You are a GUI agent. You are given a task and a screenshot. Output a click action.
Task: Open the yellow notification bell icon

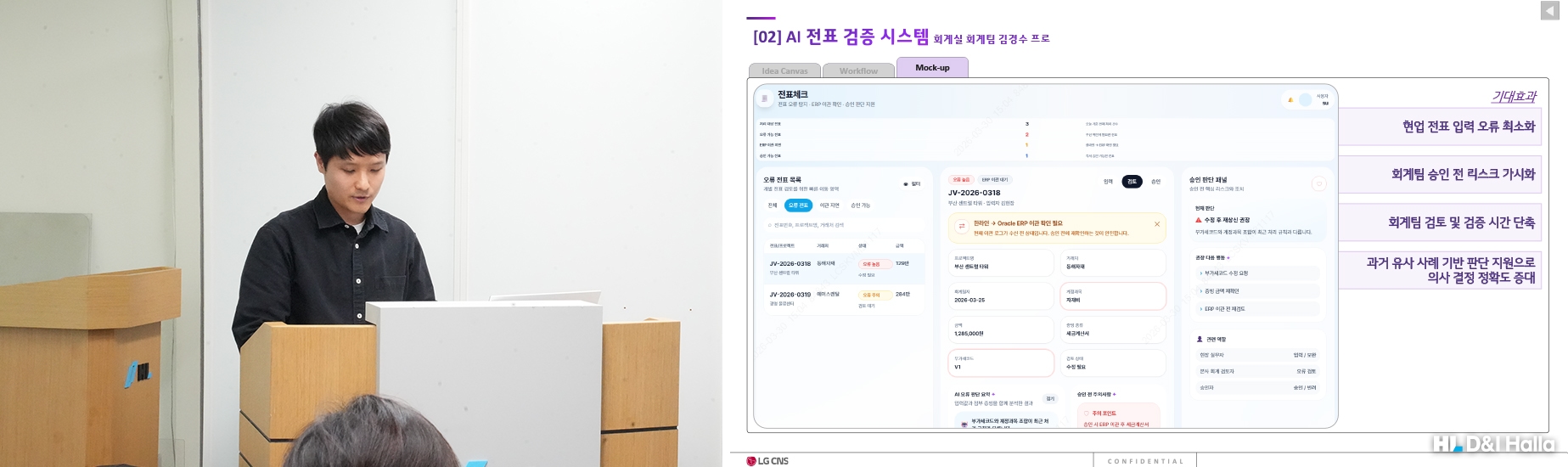point(1290,100)
